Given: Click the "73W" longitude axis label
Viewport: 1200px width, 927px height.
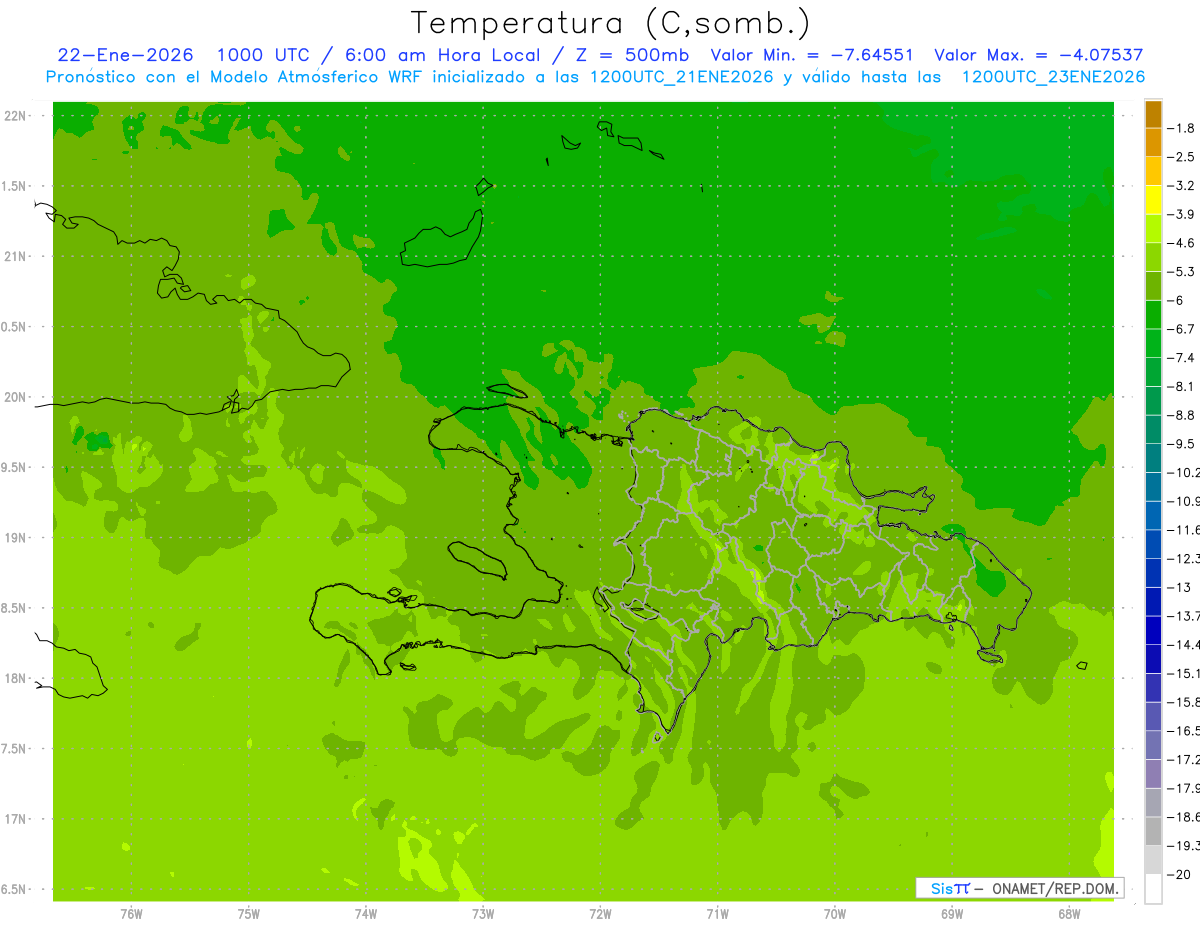Looking at the screenshot, I should coord(483,914).
